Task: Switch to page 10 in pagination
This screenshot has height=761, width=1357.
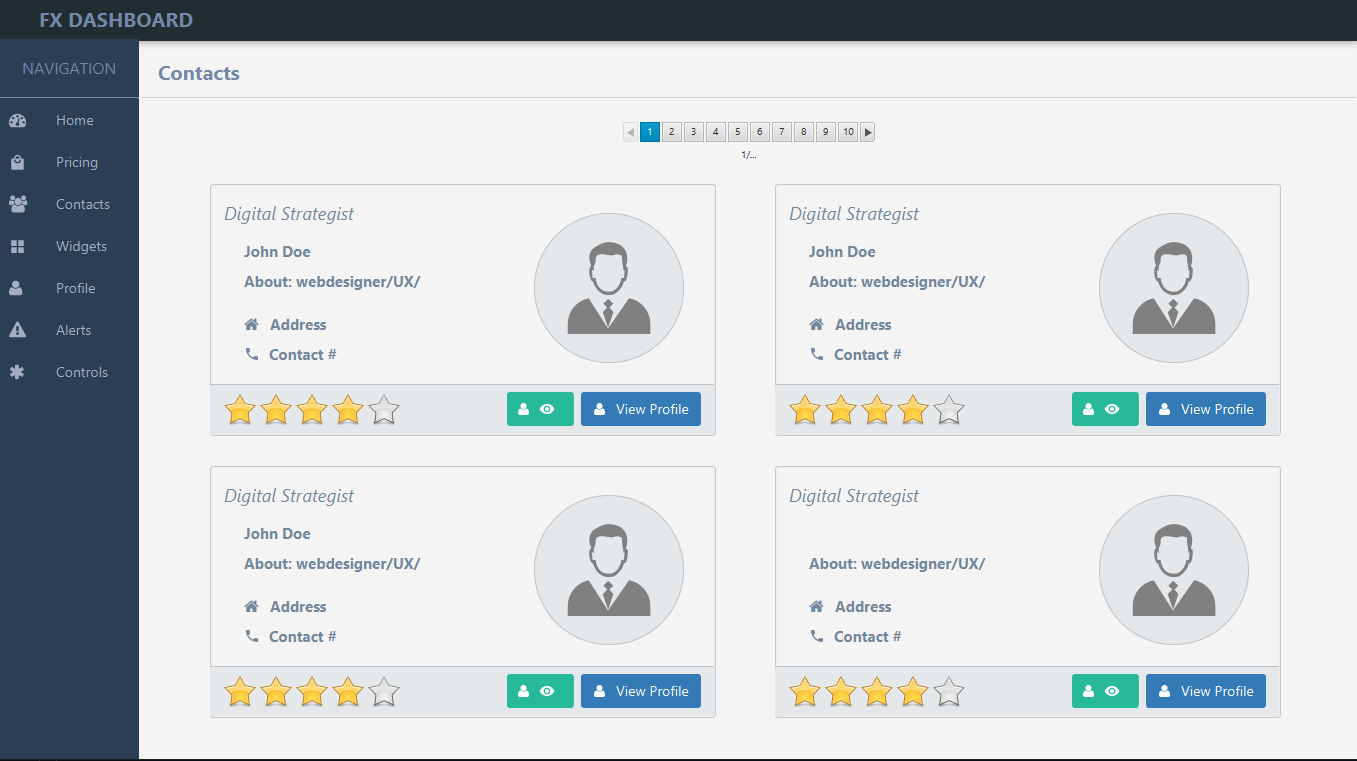Action: click(x=847, y=131)
